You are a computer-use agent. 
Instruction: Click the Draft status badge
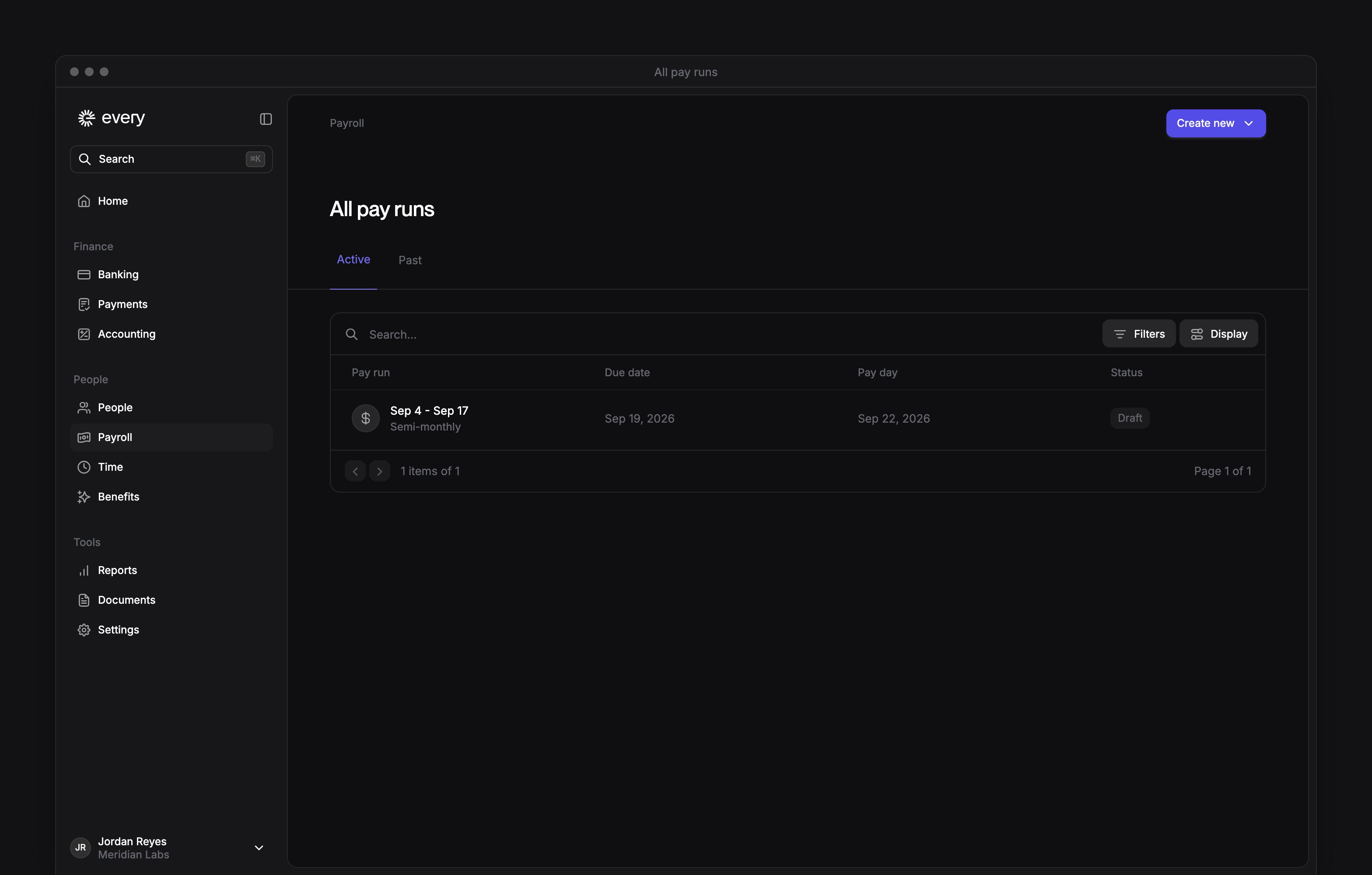click(x=1129, y=418)
